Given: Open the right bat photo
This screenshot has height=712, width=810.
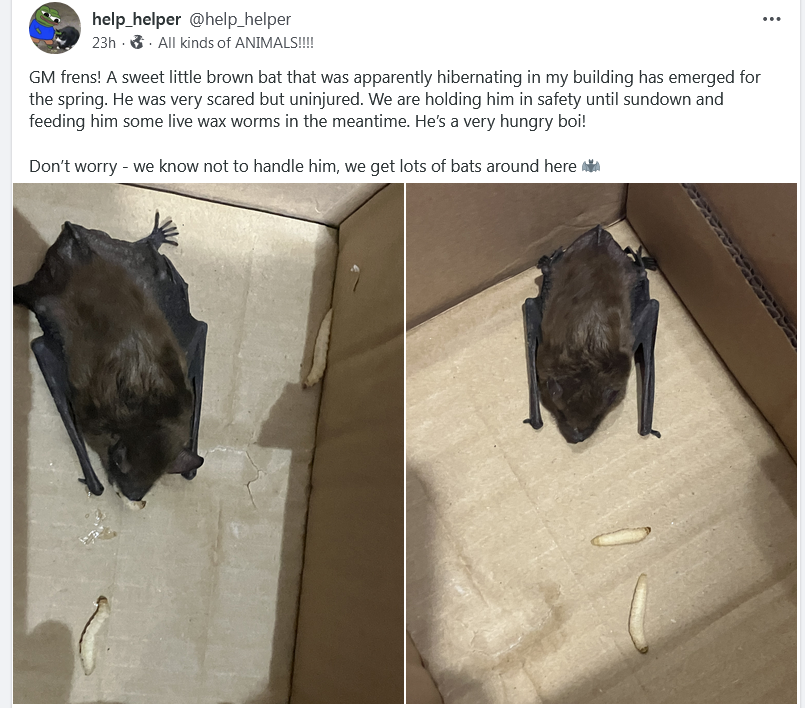Looking at the screenshot, I should click(x=601, y=443).
